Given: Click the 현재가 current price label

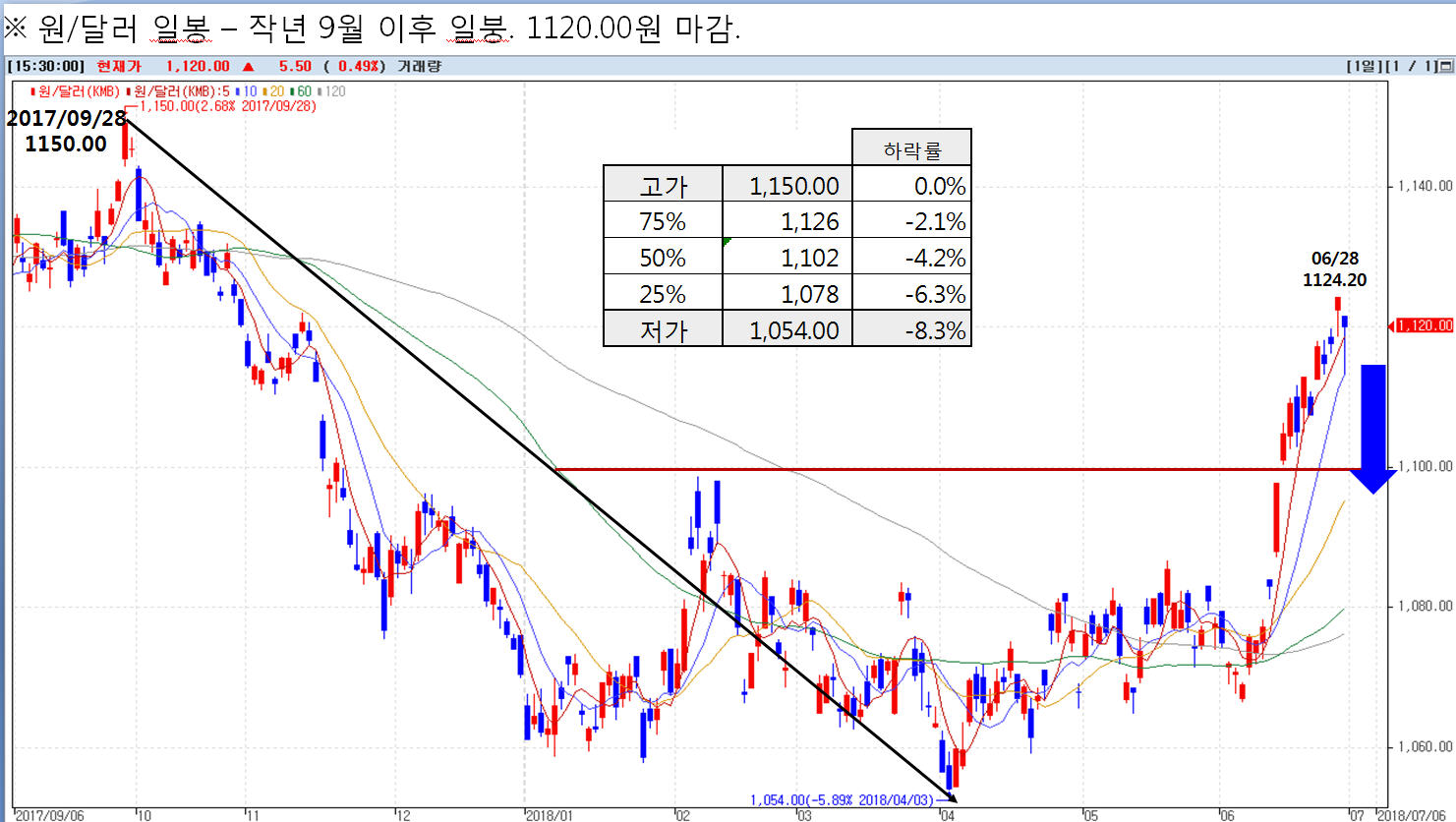Looking at the screenshot, I should (x=119, y=66).
